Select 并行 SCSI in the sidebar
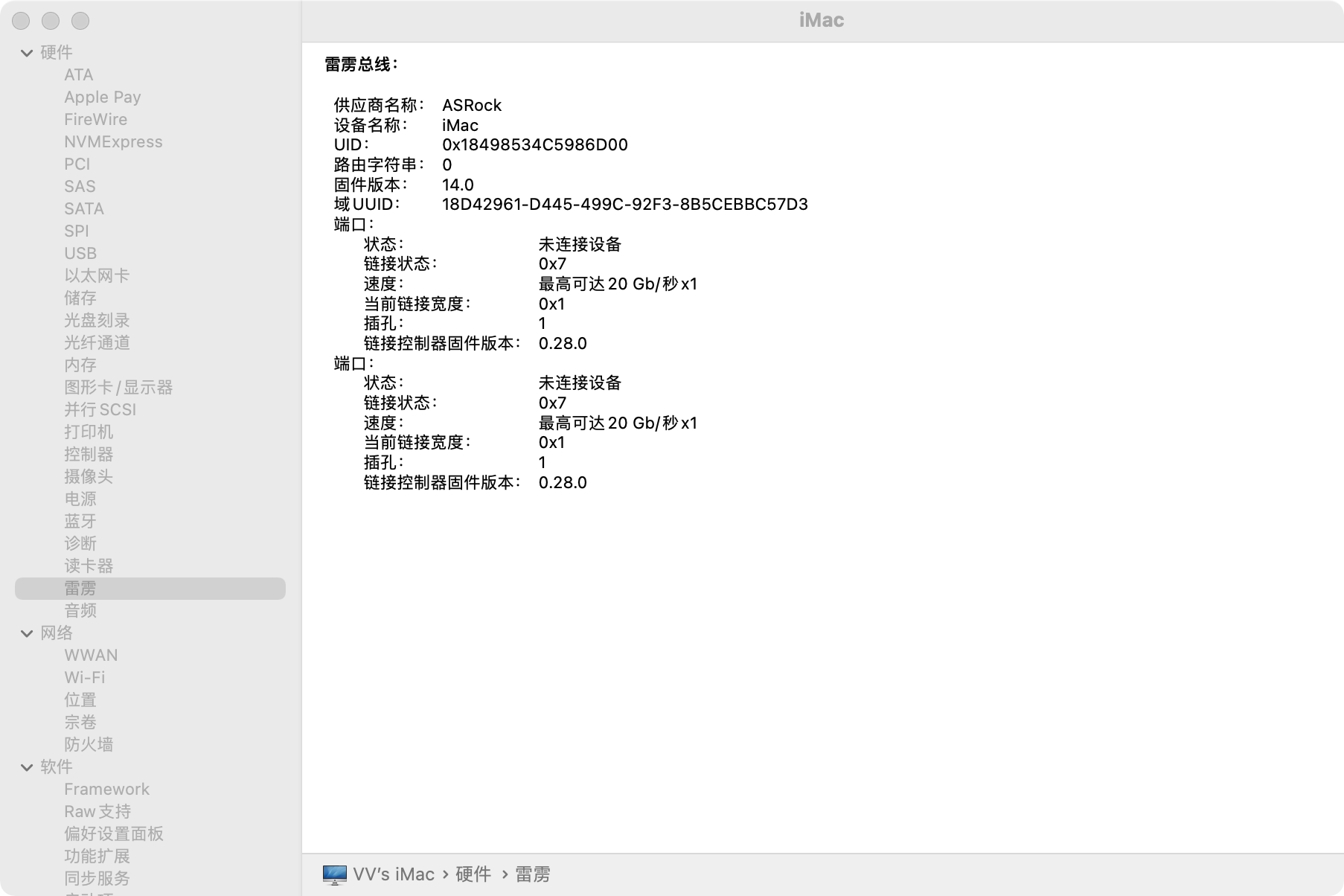Image resolution: width=1344 pixels, height=896 pixels. (100, 410)
